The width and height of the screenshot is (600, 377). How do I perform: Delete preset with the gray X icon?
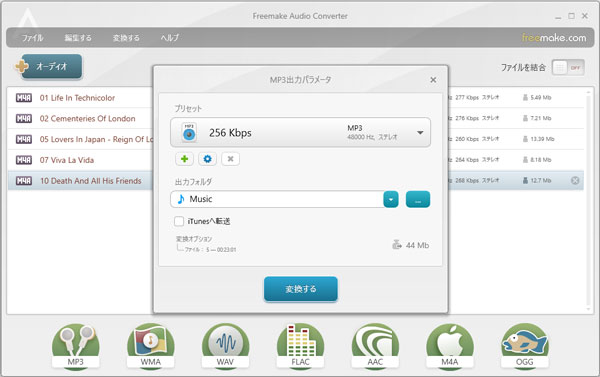click(x=230, y=159)
